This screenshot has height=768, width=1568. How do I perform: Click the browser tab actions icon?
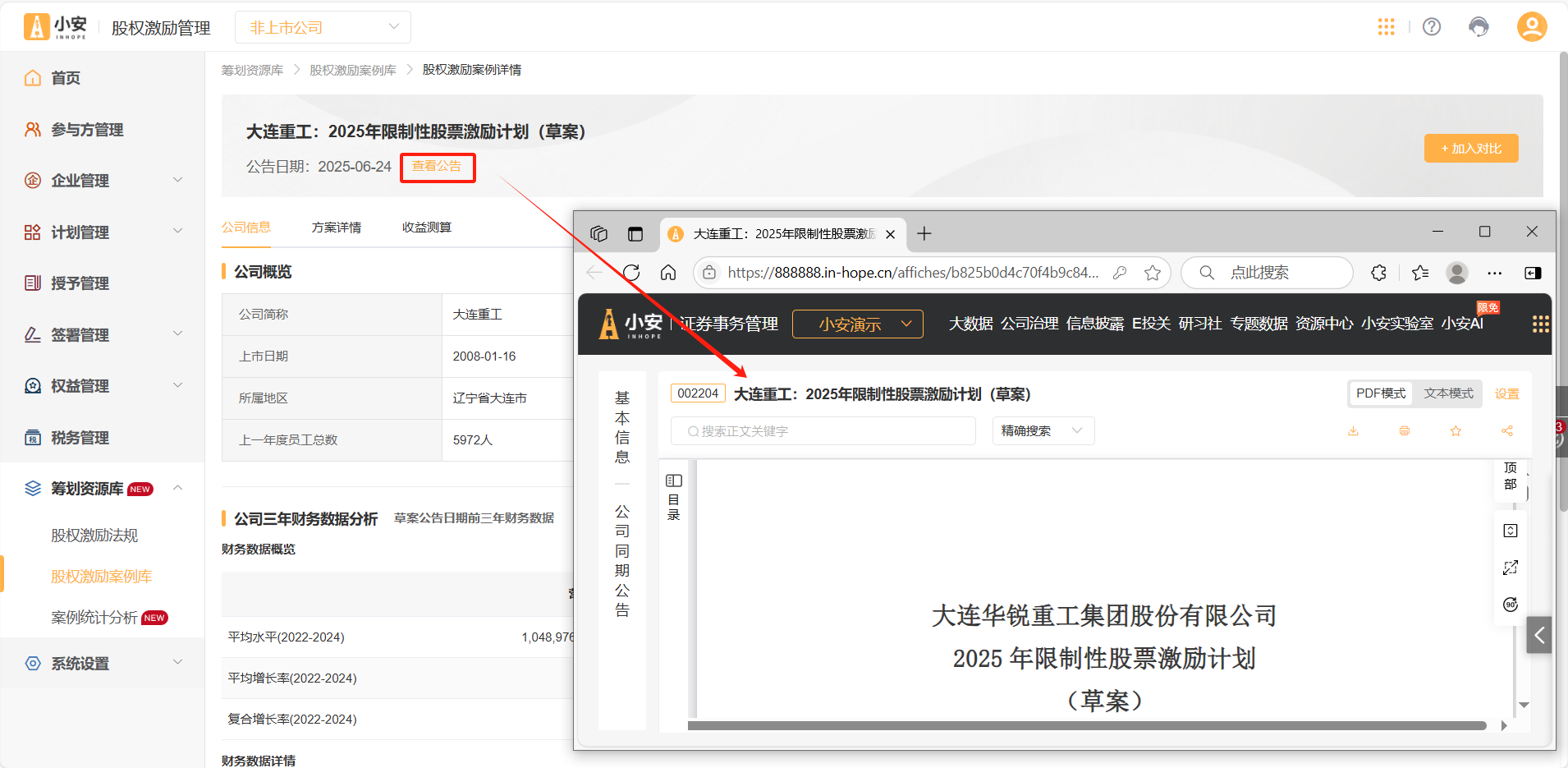(635, 234)
